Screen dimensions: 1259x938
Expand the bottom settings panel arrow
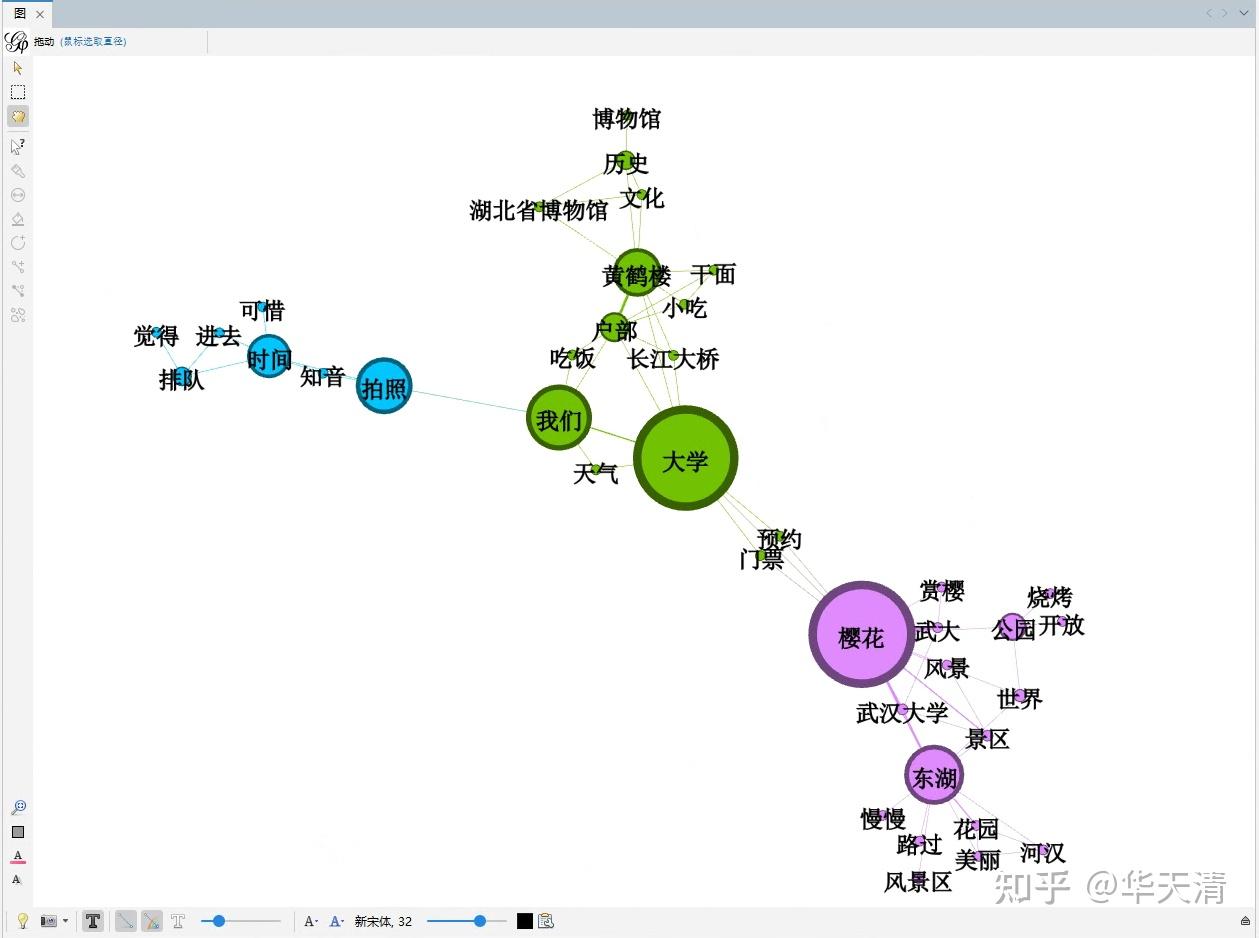point(1245,921)
